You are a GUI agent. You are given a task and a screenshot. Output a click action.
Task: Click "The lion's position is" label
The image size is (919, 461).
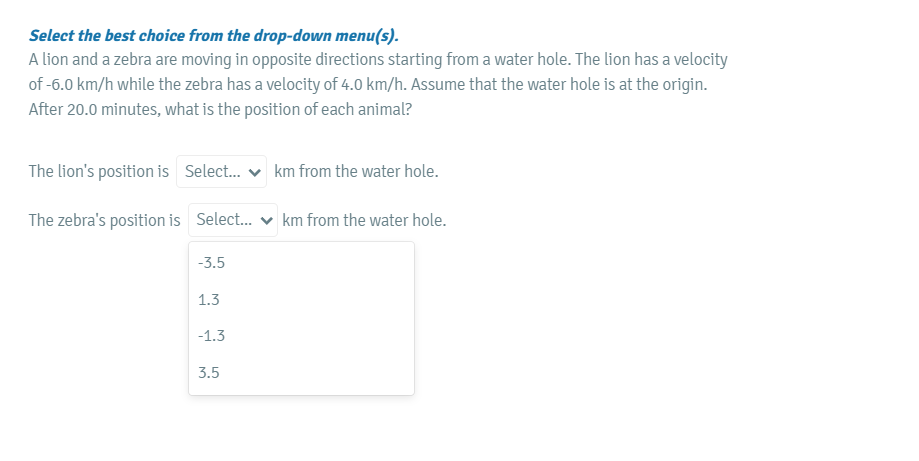click(x=99, y=171)
